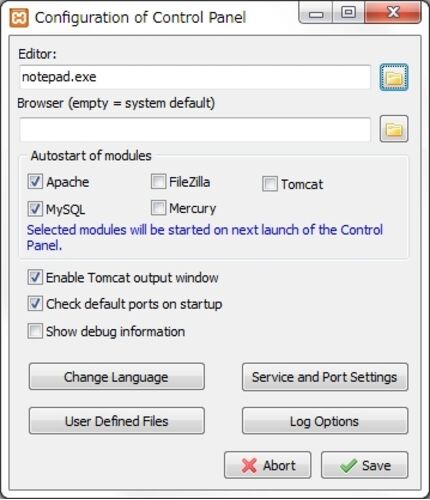Toggle Enable Tomcat output window

tap(35, 277)
